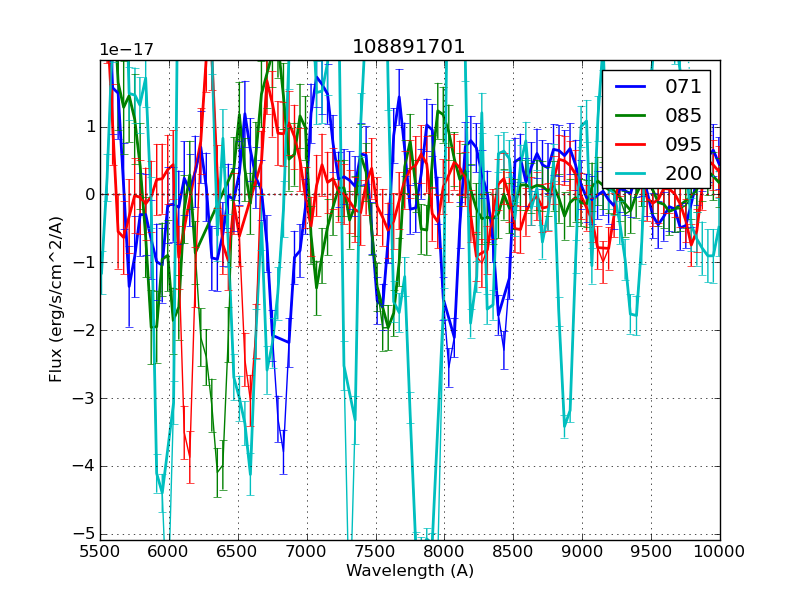Select the 1 y-axis tick label
Screen dimensions: 800x600
tap(89, 127)
